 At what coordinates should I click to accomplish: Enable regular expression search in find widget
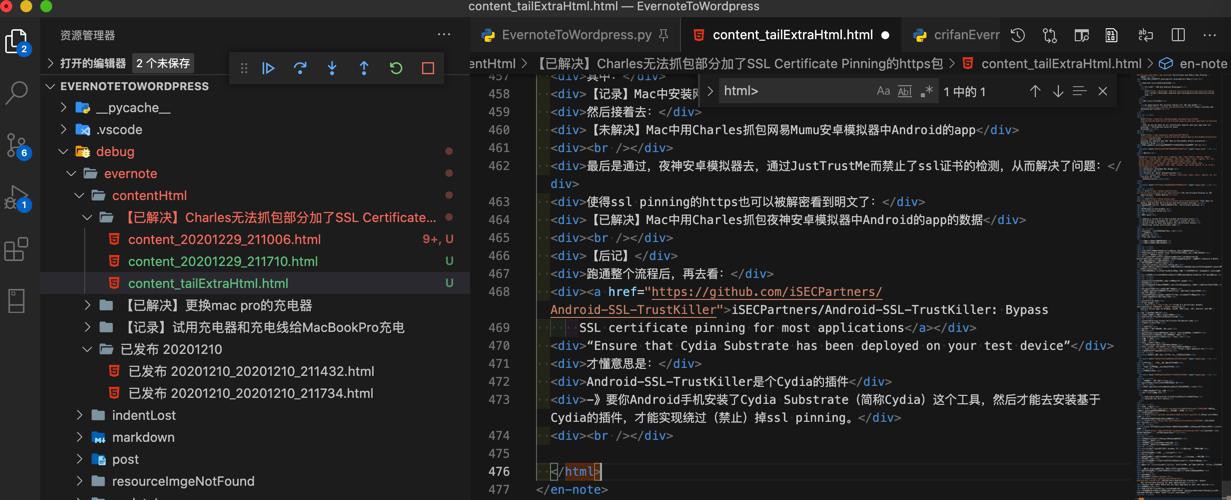click(x=927, y=91)
